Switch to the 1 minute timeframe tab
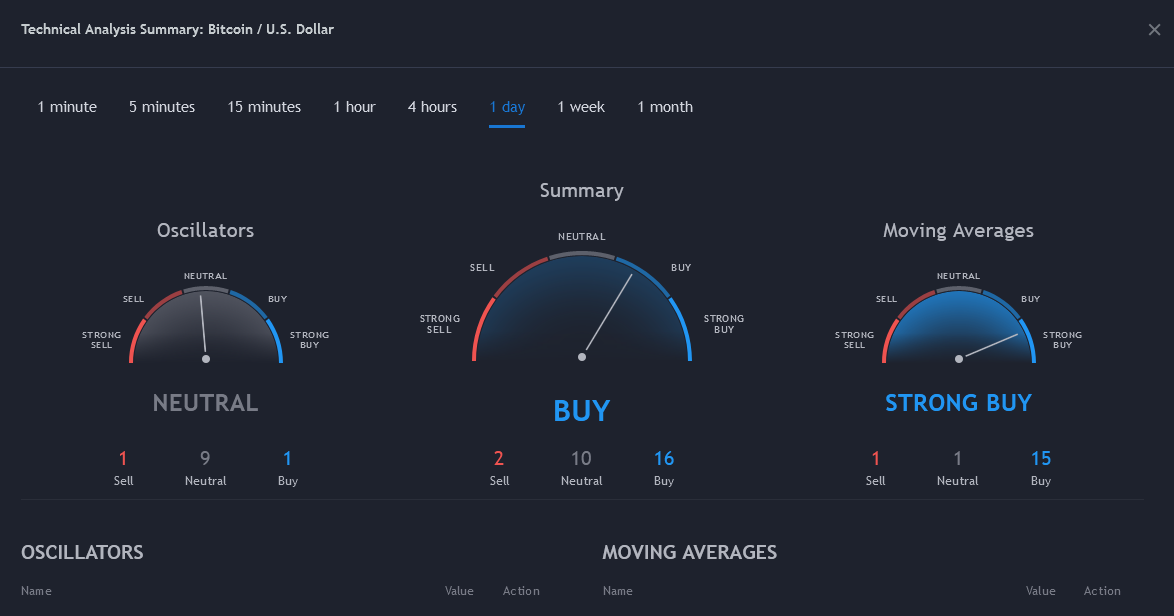1174x616 pixels. tap(67, 107)
